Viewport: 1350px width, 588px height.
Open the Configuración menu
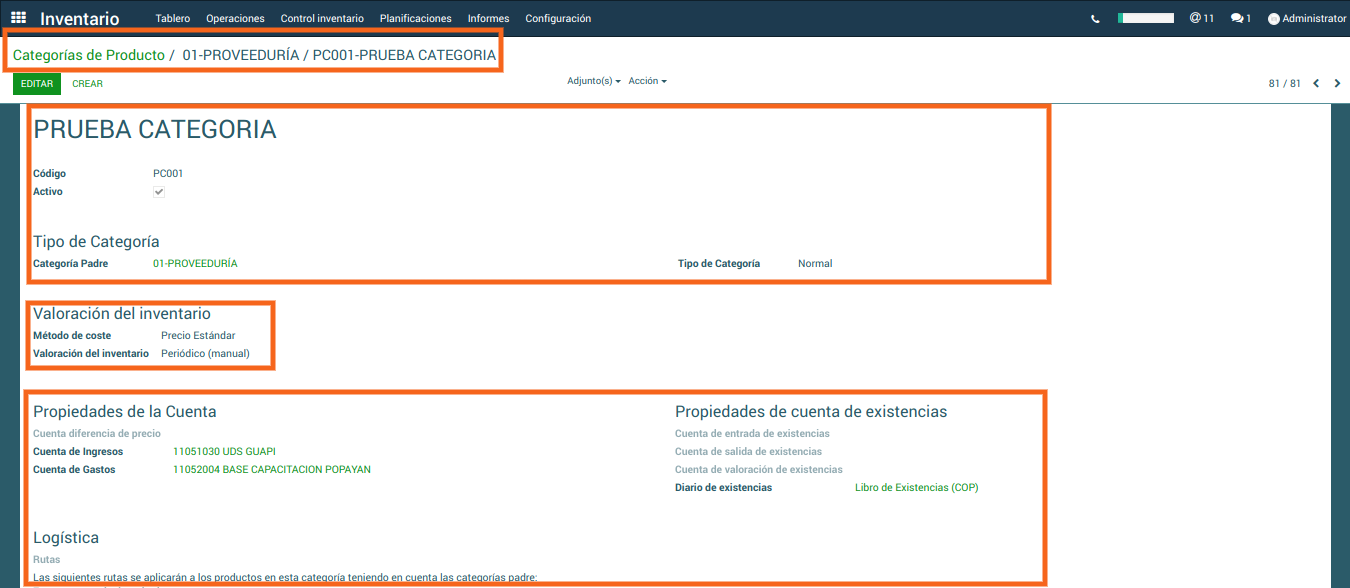point(558,18)
